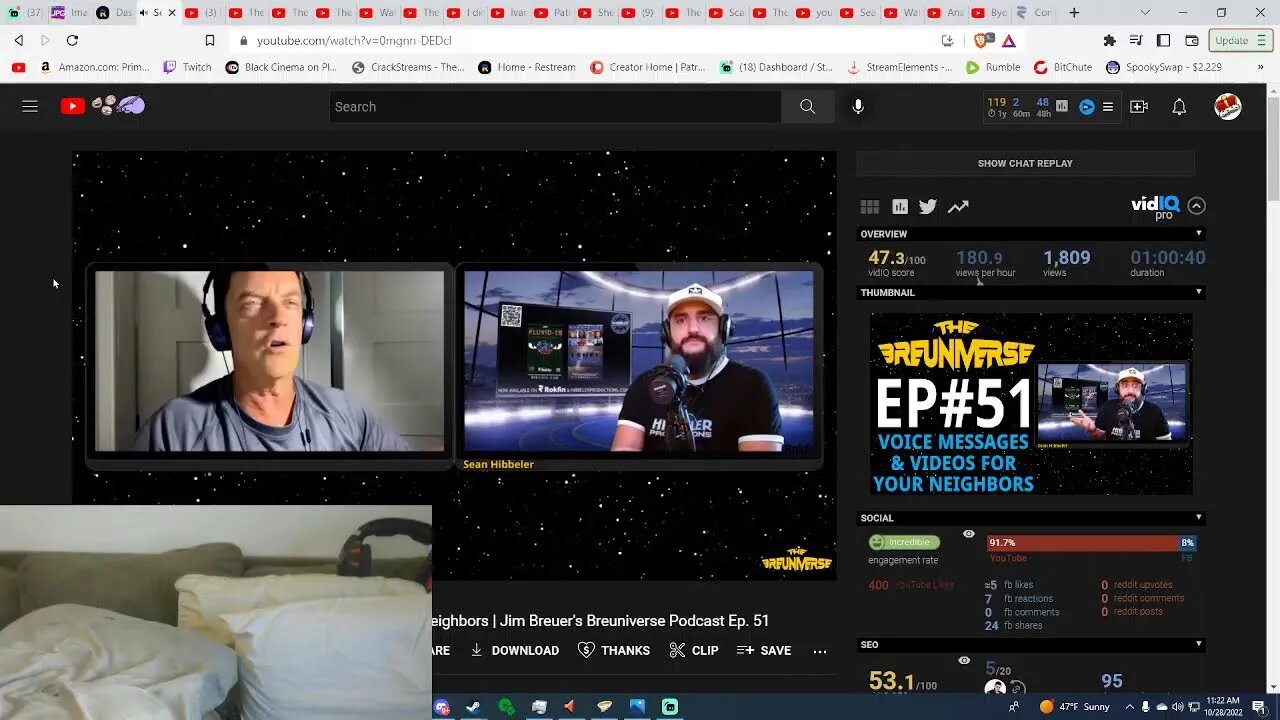
Task: Open the Home - Restream bookmark
Action: click(527, 67)
